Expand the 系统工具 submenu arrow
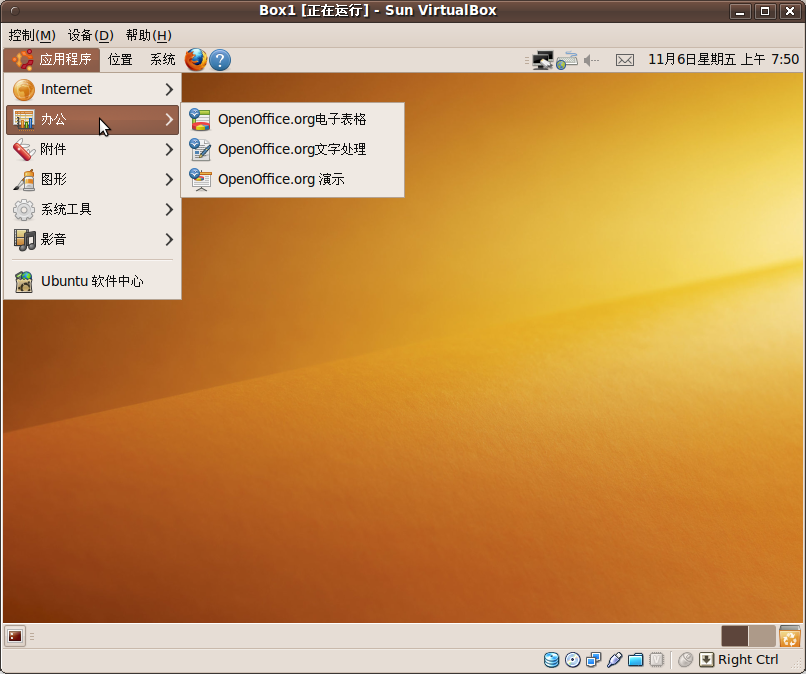Screen dimensions: 806x674 169,209
